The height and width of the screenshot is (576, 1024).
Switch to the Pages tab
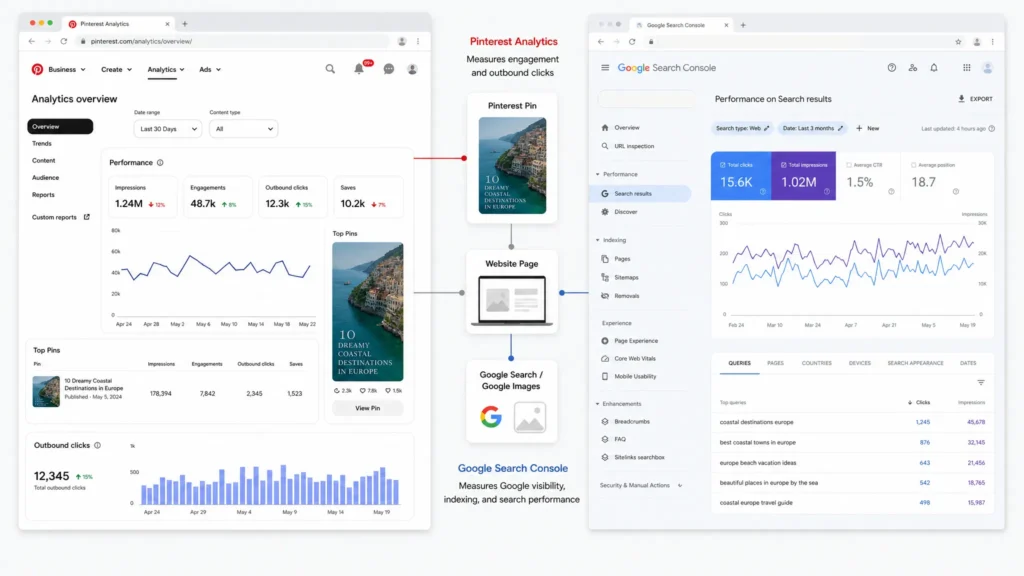point(775,363)
